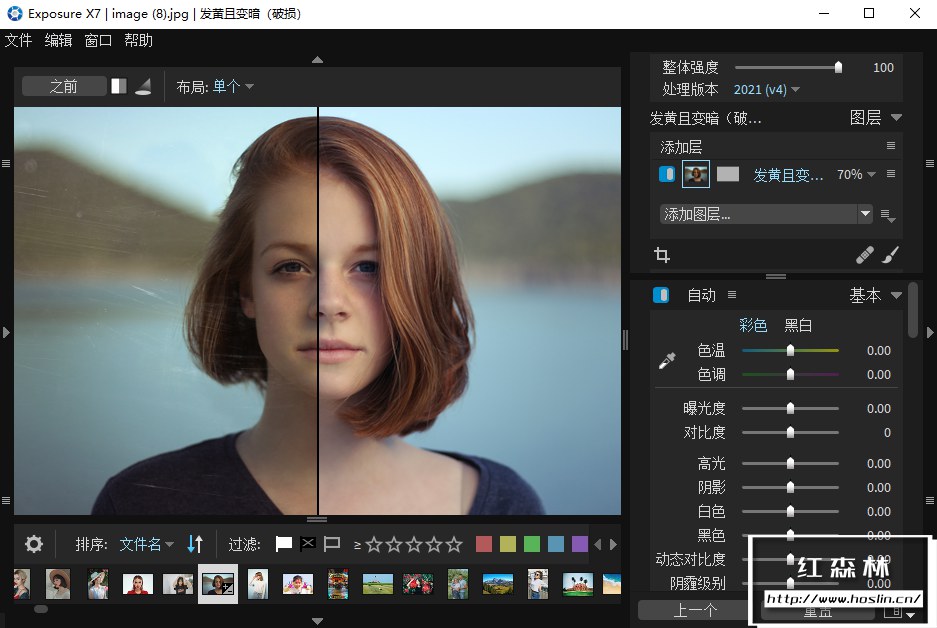Open the 窗口 menu
Viewport: 937px width, 628px height.
point(98,41)
